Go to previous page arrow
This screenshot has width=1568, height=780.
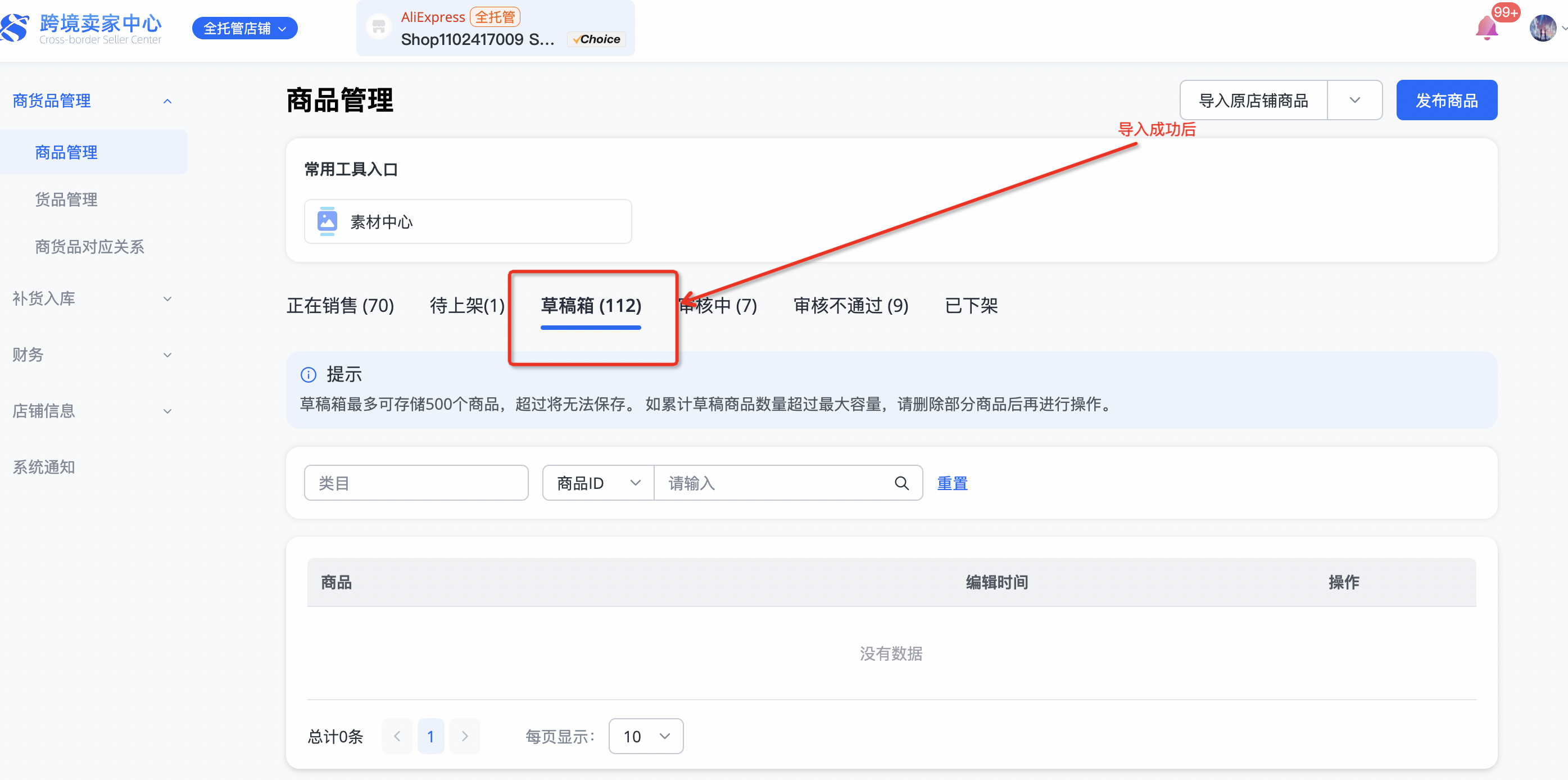coord(397,736)
